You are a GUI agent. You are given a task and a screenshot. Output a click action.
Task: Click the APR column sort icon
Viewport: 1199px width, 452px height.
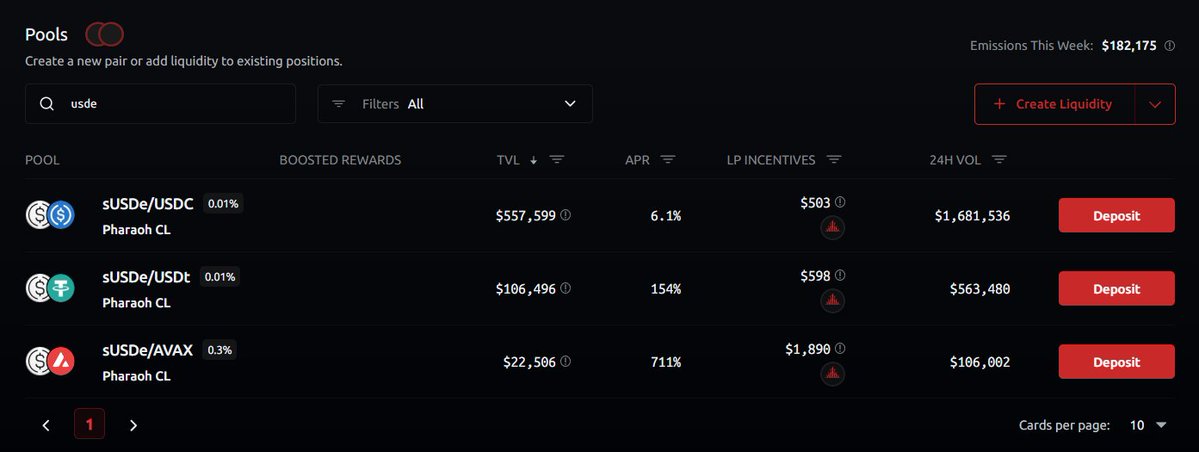(668, 160)
